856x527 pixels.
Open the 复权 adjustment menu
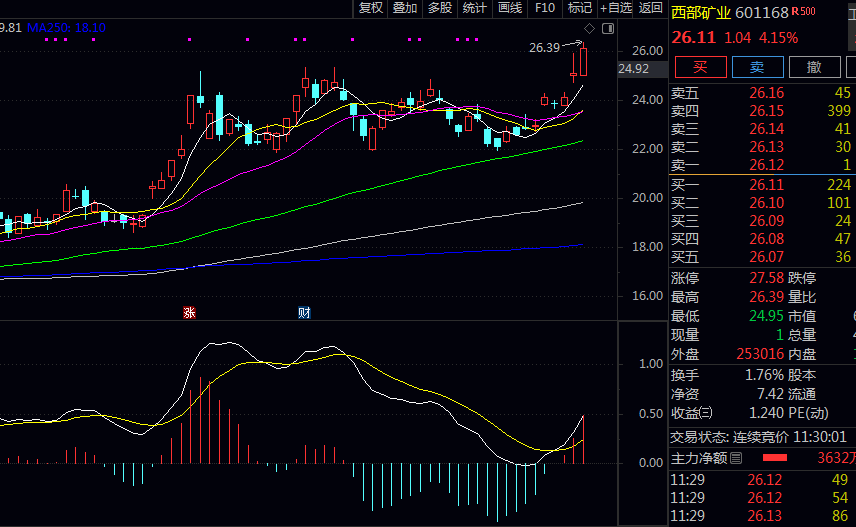371,8
